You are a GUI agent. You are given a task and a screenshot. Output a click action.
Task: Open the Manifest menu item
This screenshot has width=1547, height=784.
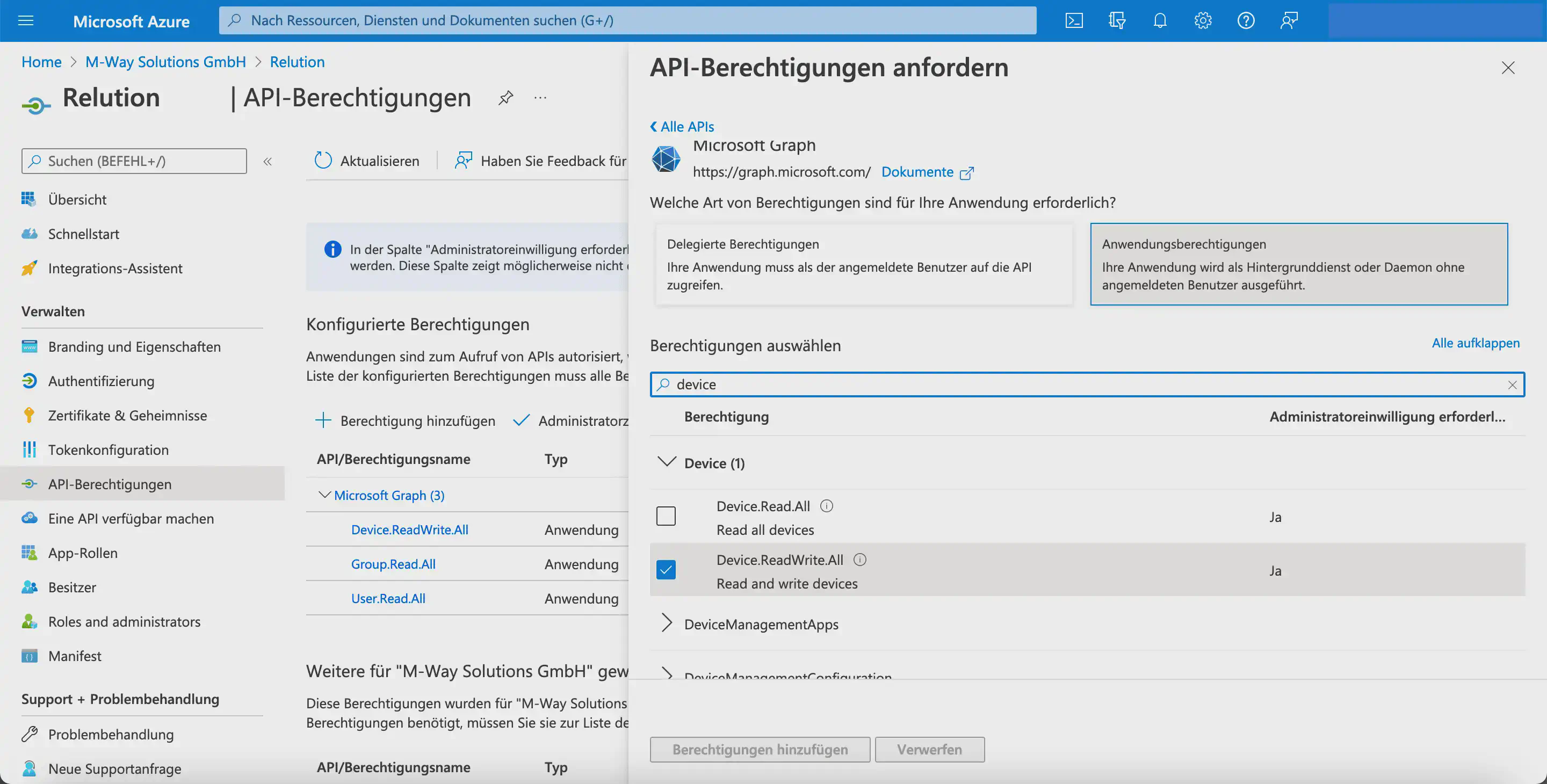tap(75, 656)
